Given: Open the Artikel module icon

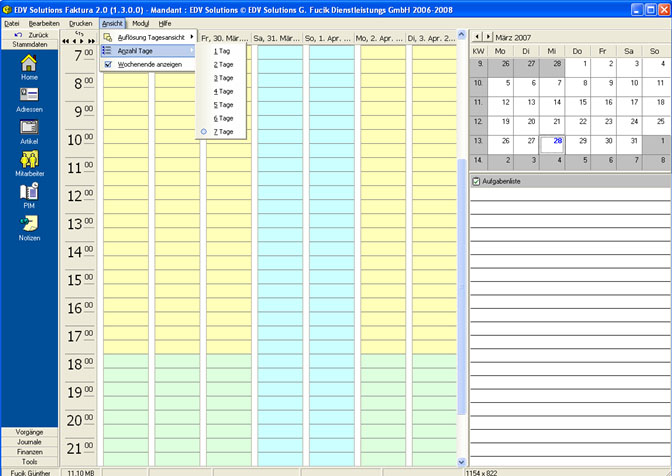Looking at the screenshot, I should [29, 130].
